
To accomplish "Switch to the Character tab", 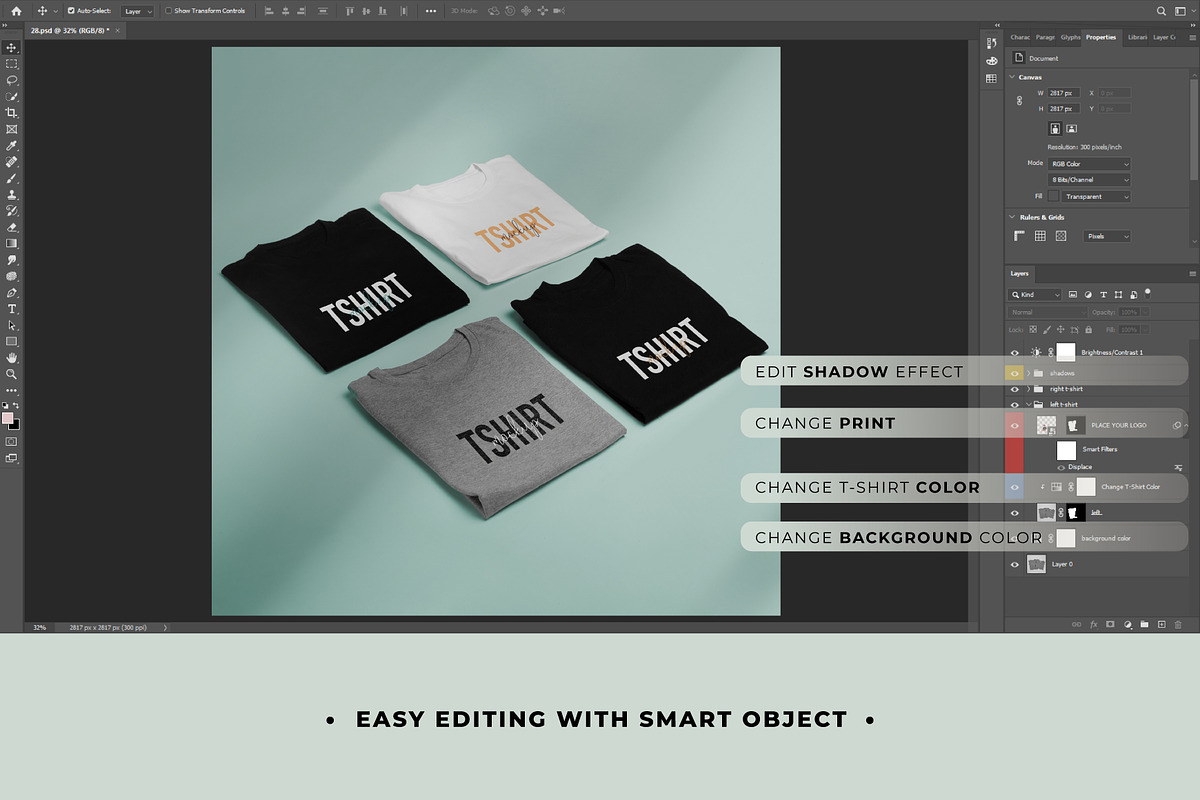I will (x=1020, y=37).
